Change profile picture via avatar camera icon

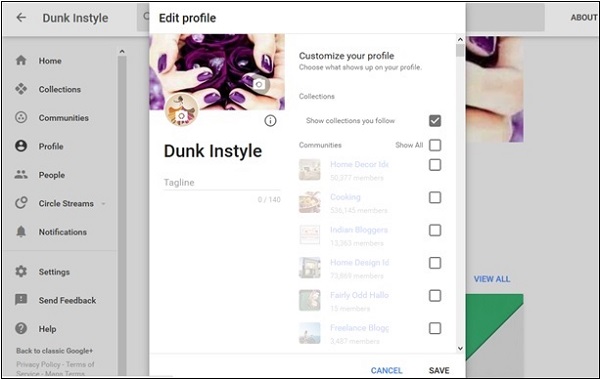click(x=181, y=115)
